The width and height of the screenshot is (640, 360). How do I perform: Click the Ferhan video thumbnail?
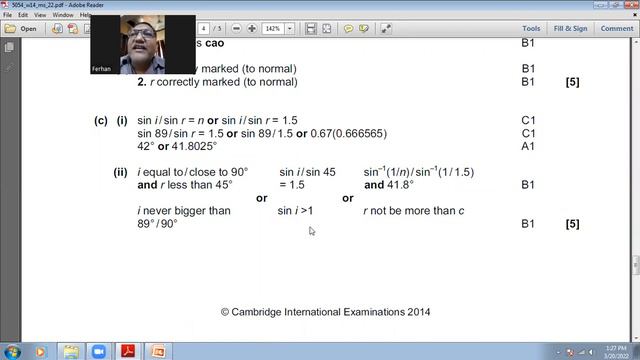click(x=143, y=44)
